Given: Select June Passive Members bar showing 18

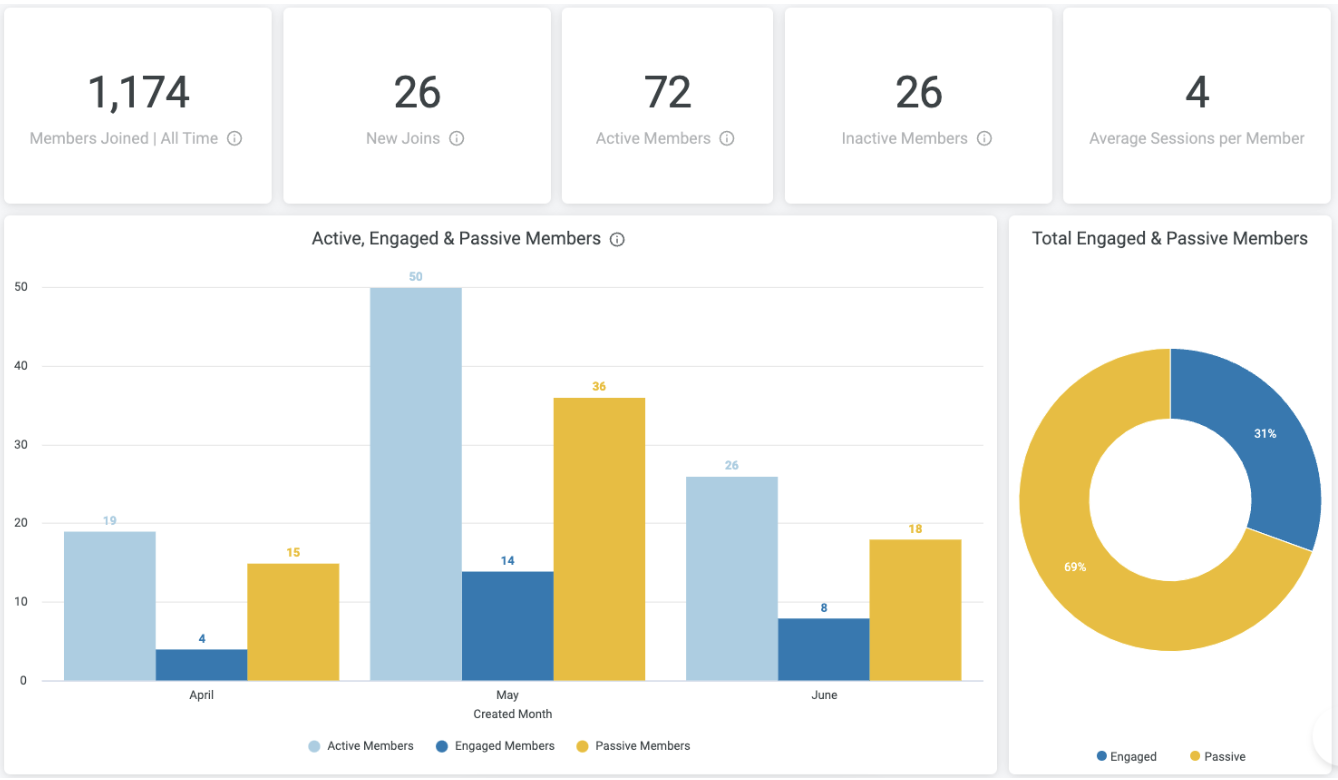Looking at the screenshot, I should point(915,610).
